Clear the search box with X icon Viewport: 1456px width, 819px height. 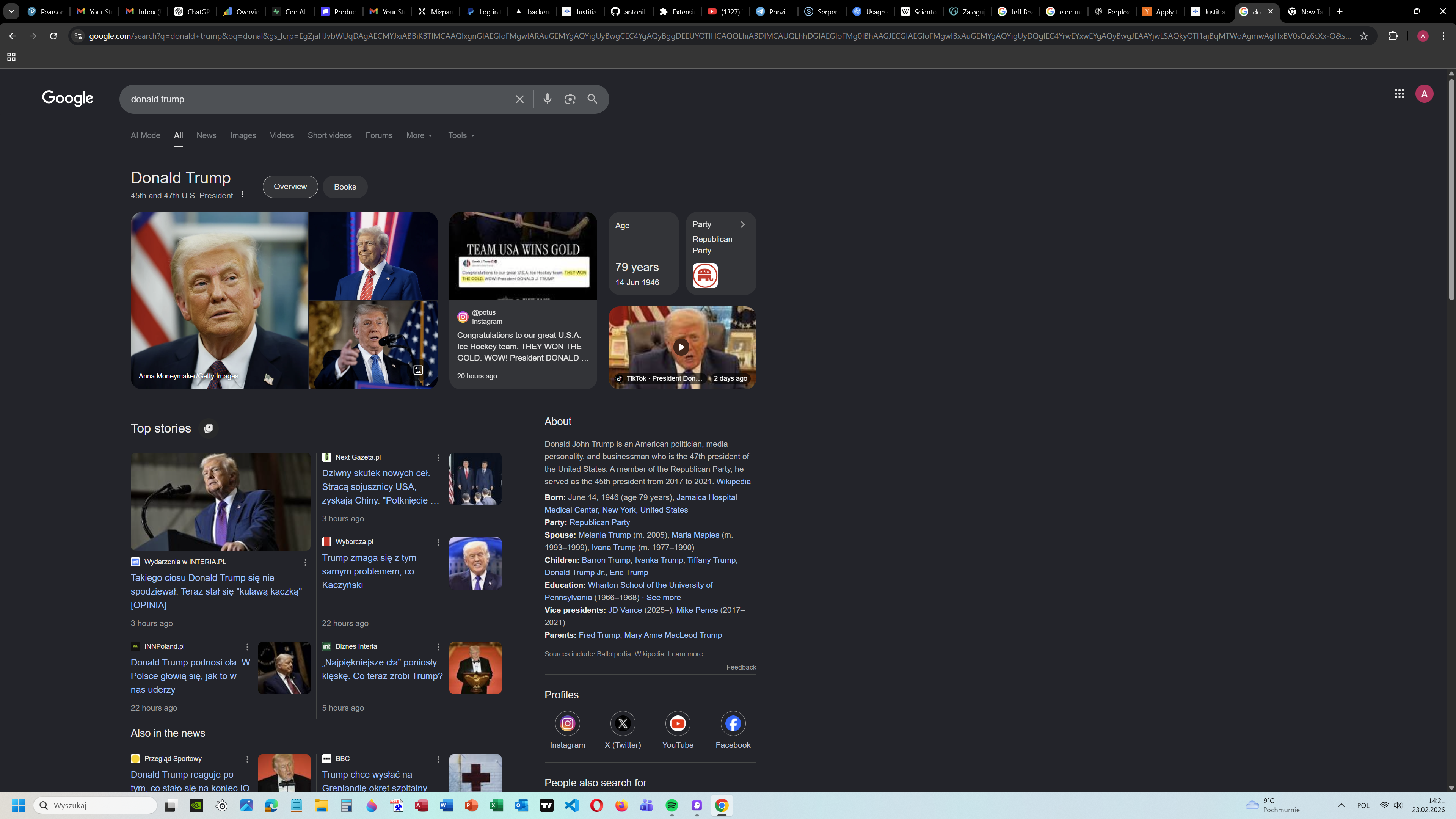pos(519,99)
